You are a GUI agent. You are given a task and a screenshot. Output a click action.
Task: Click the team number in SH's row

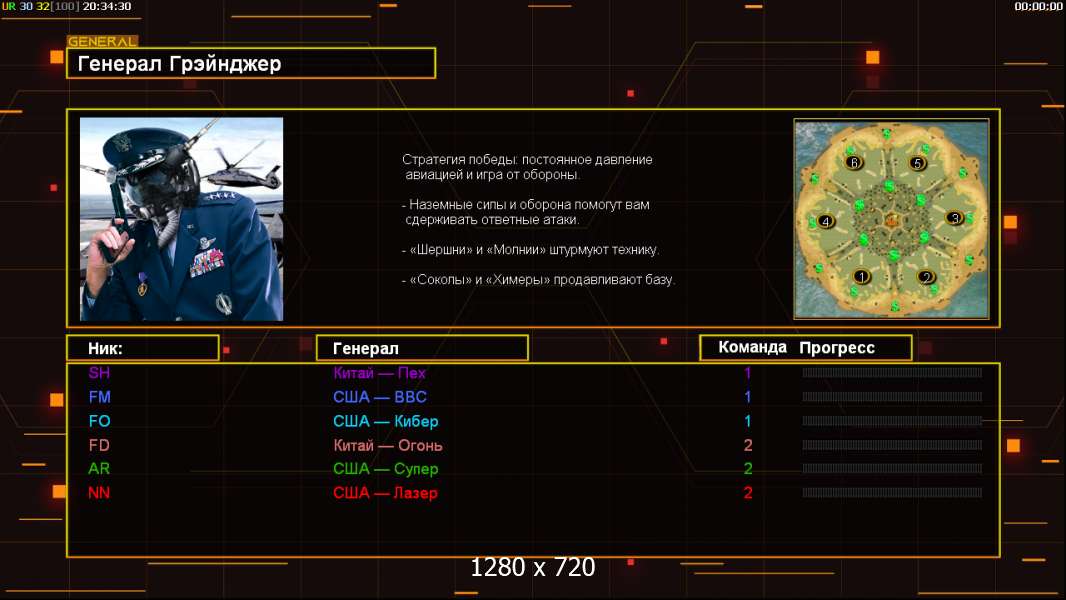click(748, 372)
